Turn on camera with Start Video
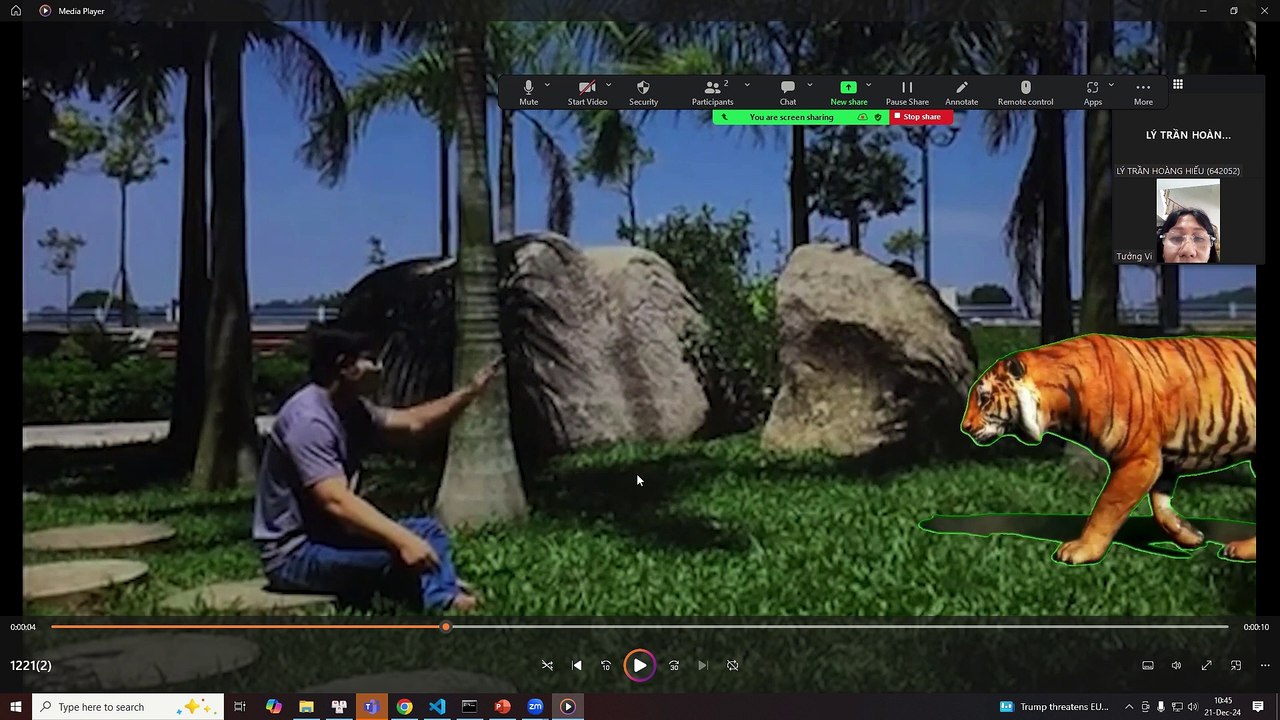The height and width of the screenshot is (720, 1280). (587, 93)
